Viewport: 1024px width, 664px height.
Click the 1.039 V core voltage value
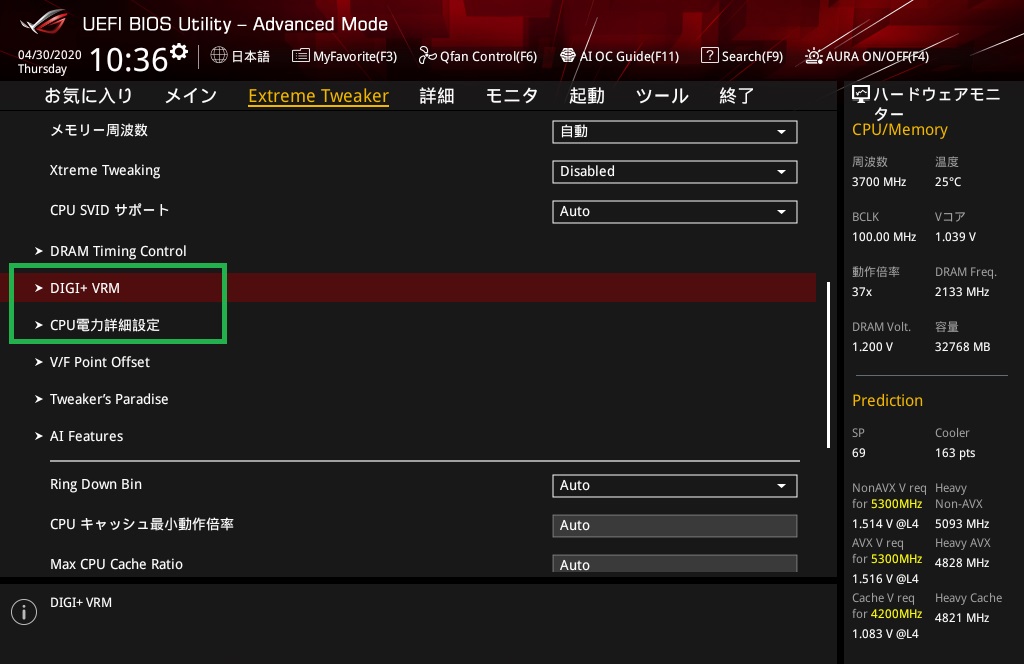click(955, 237)
